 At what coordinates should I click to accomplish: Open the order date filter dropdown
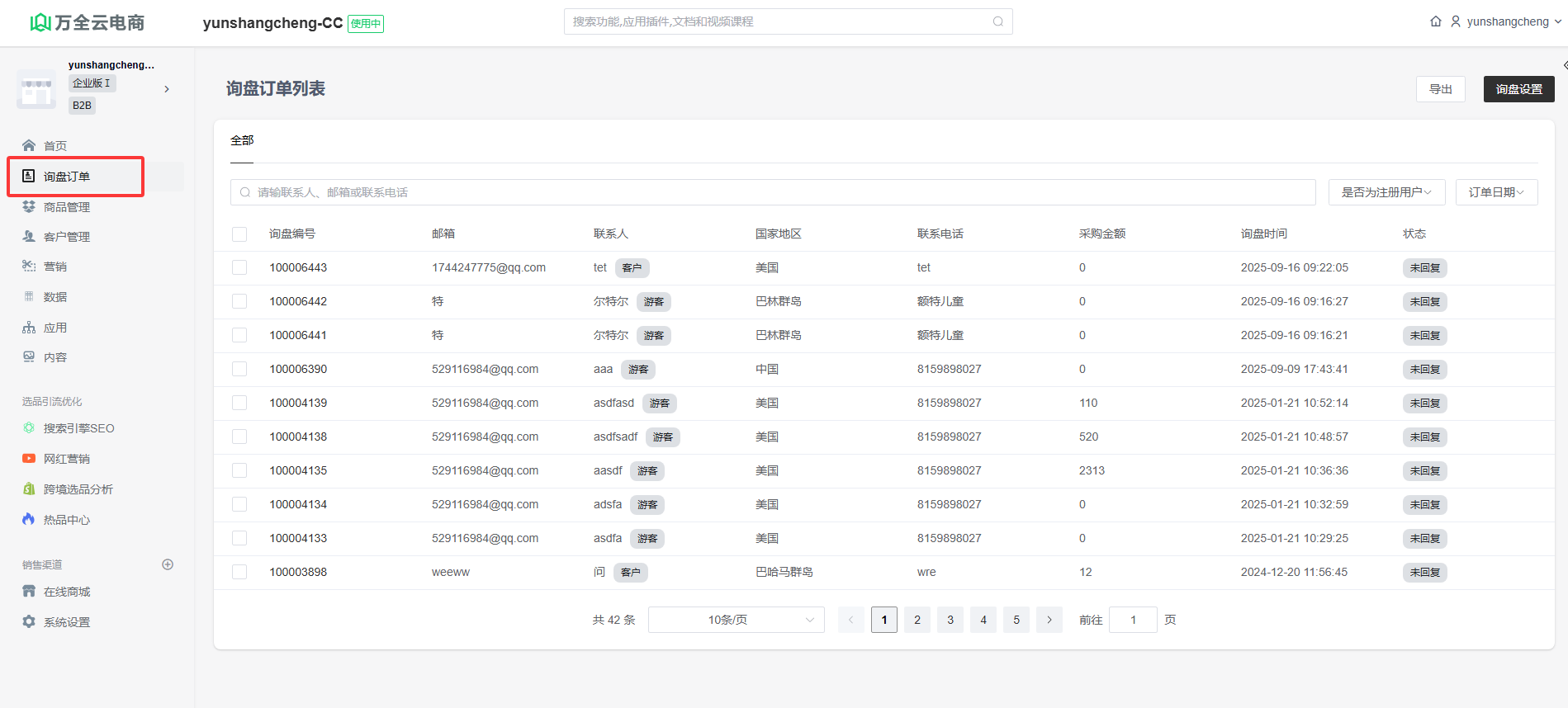pos(1495,192)
